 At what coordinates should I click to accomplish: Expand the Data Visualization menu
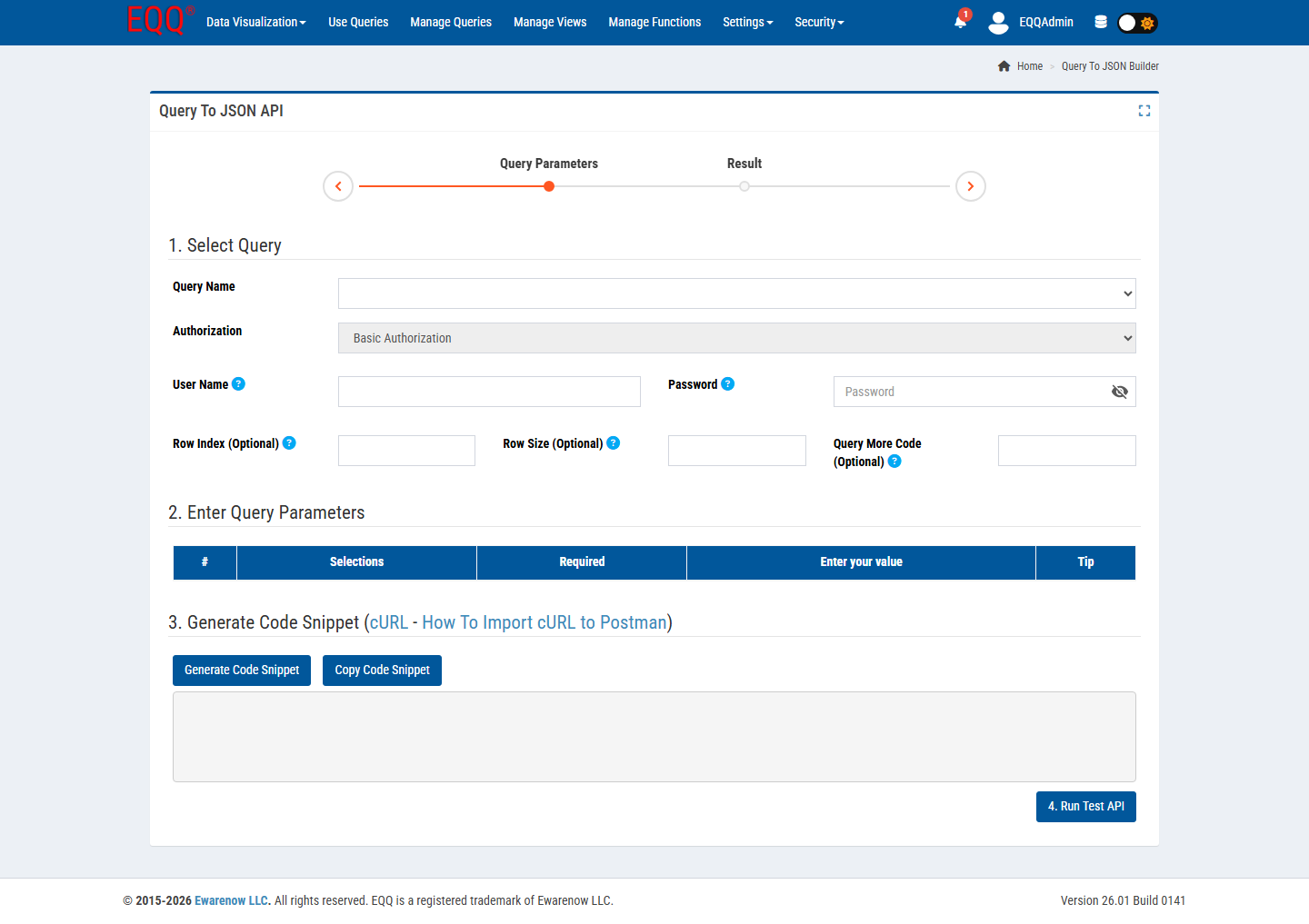tap(255, 22)
